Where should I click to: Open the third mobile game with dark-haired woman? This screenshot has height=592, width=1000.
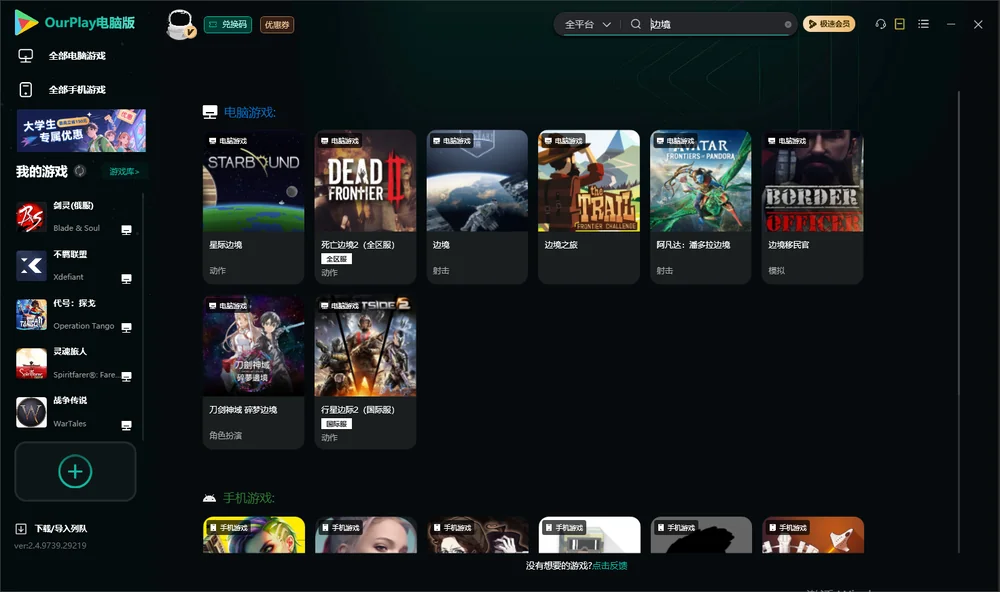pos(478,535)
